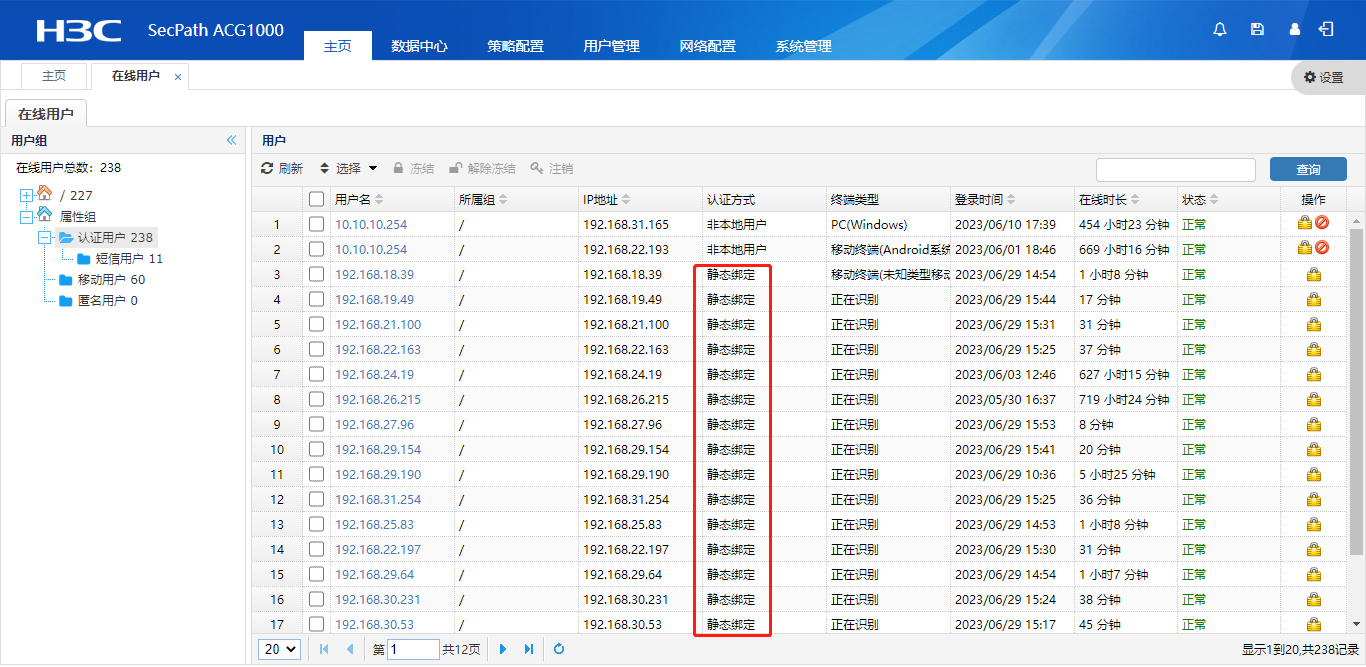Click the table vertical scrollbar

[1356, 390]
